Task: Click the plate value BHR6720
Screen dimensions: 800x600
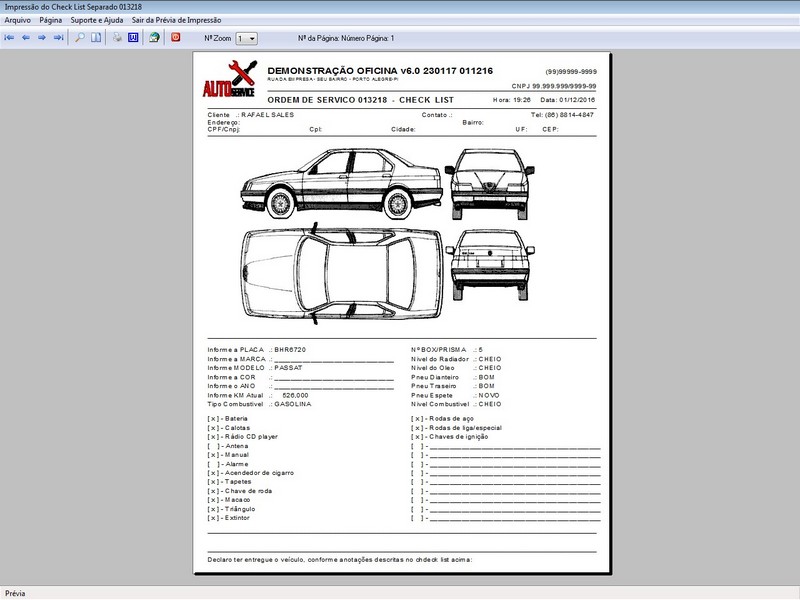Action: (x=290, y=350)
